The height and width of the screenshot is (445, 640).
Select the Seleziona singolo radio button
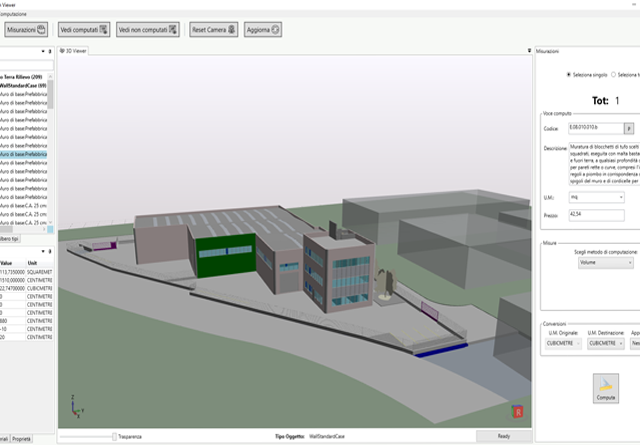[569, 75]
